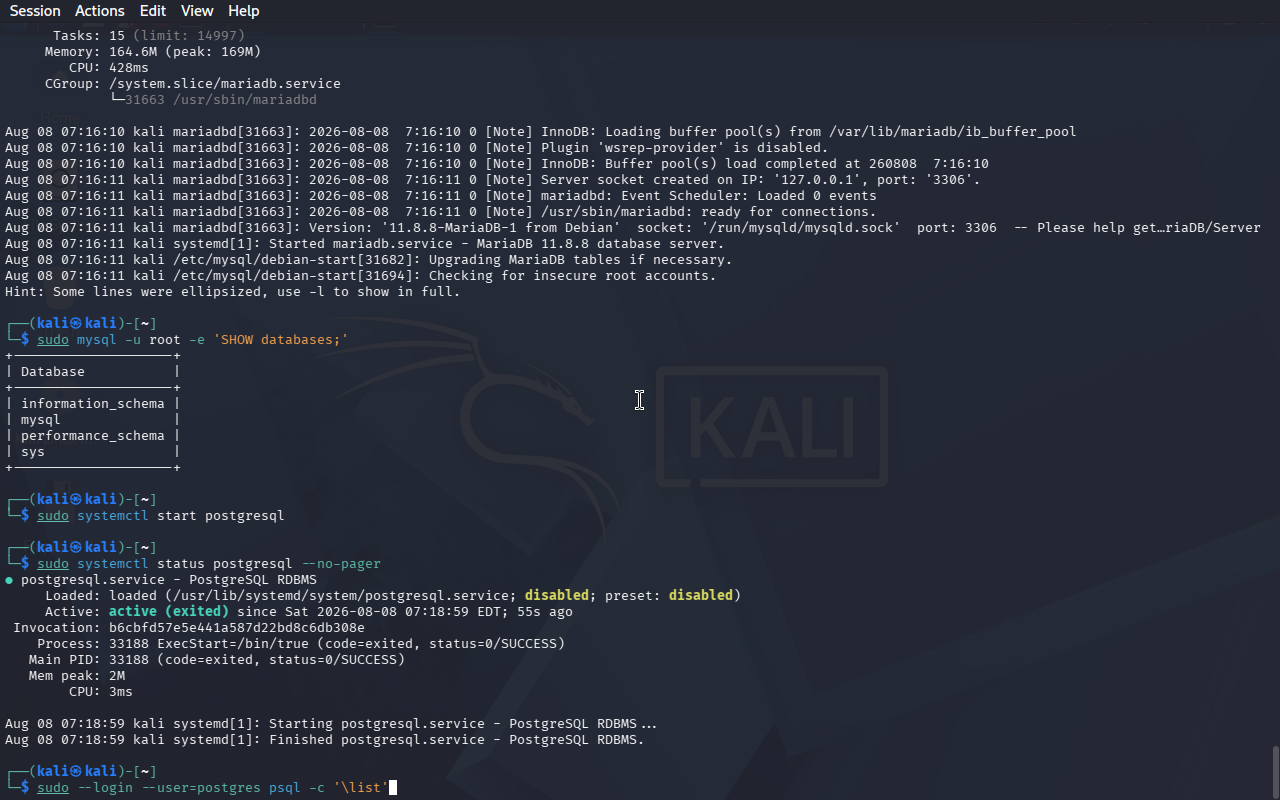
Task: Click the 'information_schema' row in the database table
Action: click(x=93, y=404)
